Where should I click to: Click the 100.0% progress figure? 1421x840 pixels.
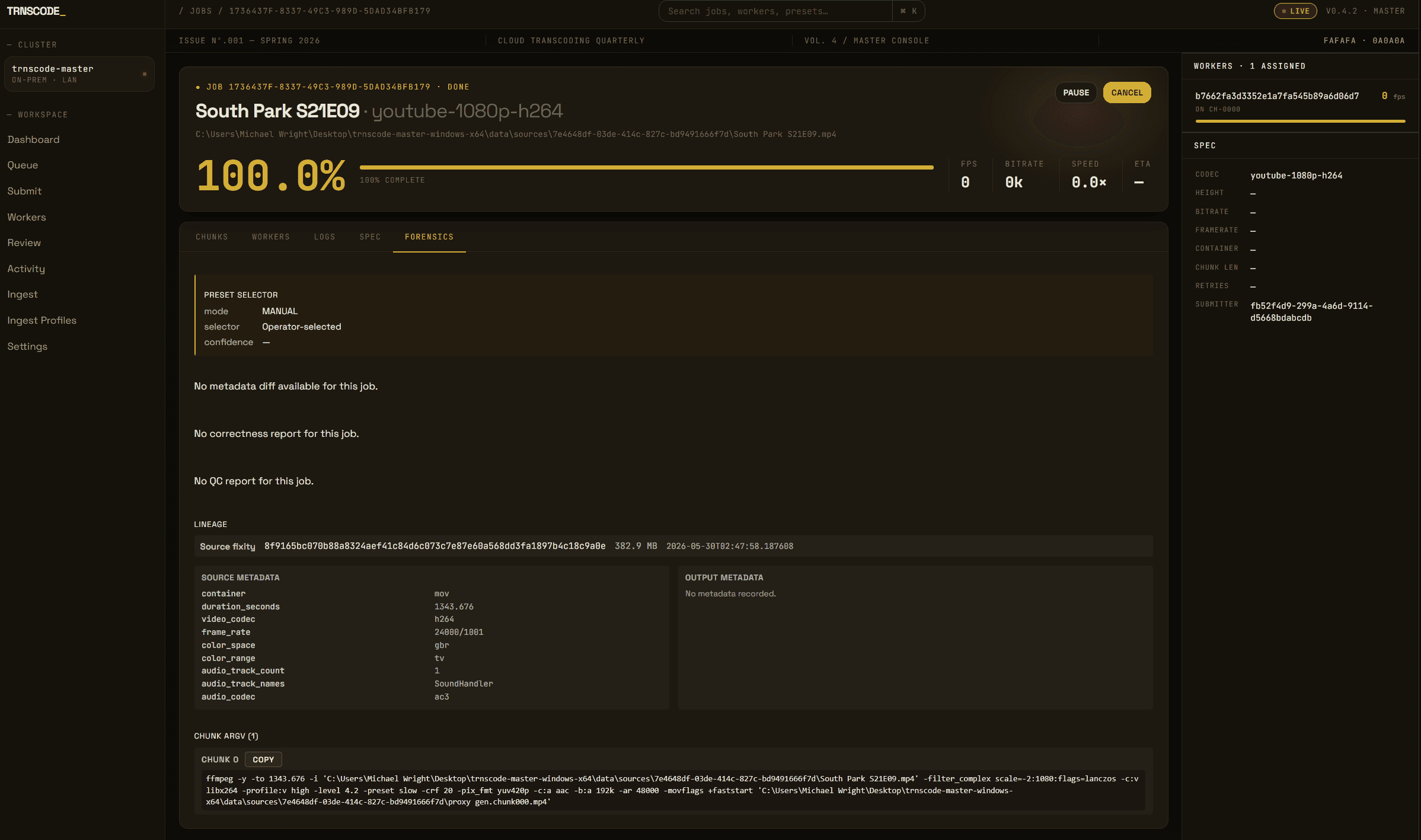click(x=271, y=175)
